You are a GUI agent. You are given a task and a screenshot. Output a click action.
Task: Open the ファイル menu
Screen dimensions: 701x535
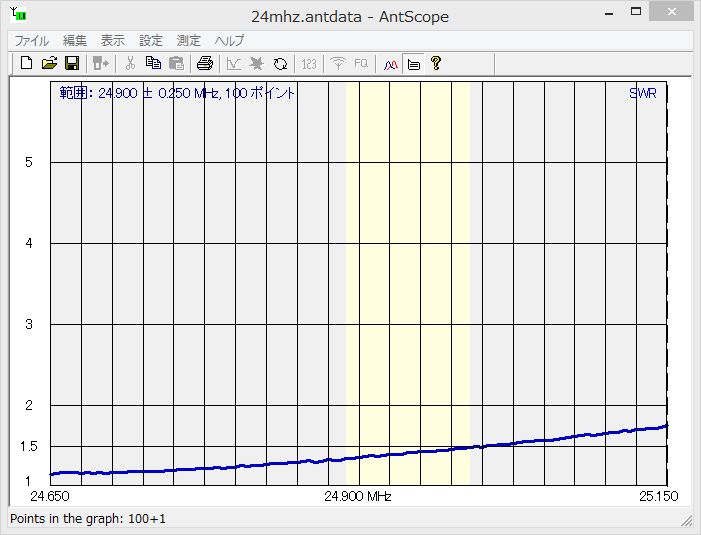pyautogui.click(x=31, y=41)
